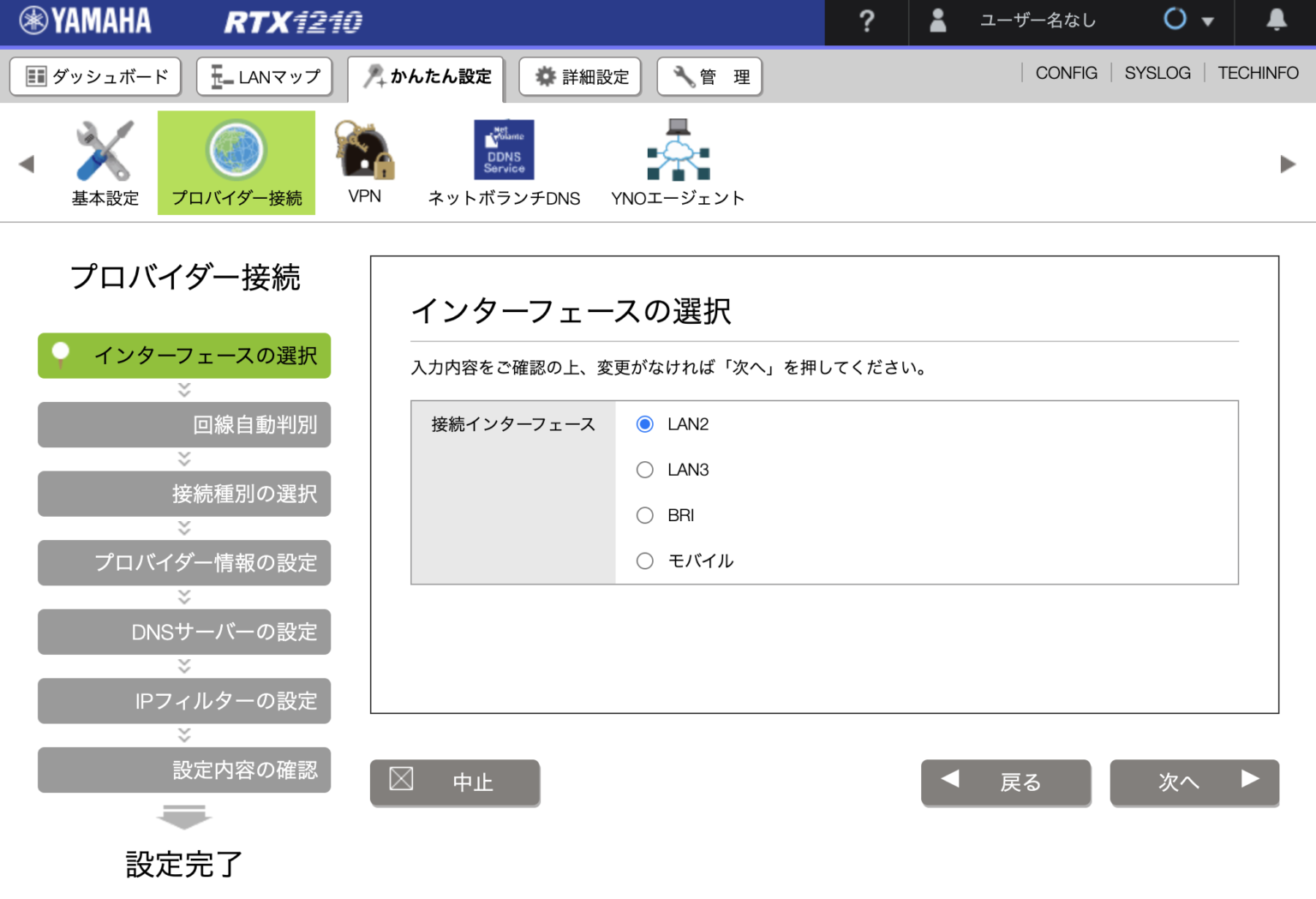This screenshot has height=899, width=1316.
Task: Click the DNSサーバーの設定 step
Action: 184,632
